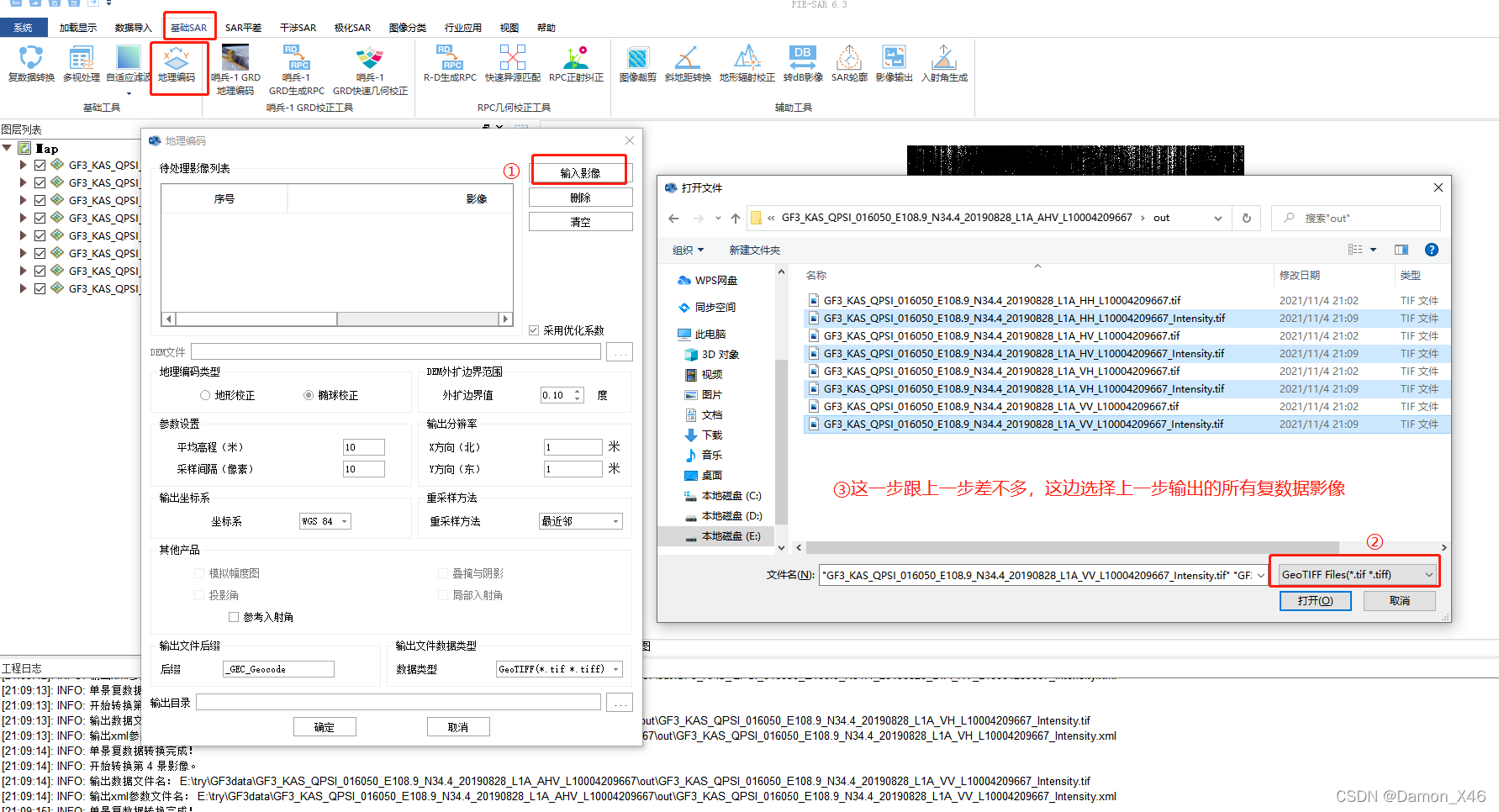Click 确定 in the 地理编码 dialog
Screen dimensions: 1499x812
click(325, 727)
